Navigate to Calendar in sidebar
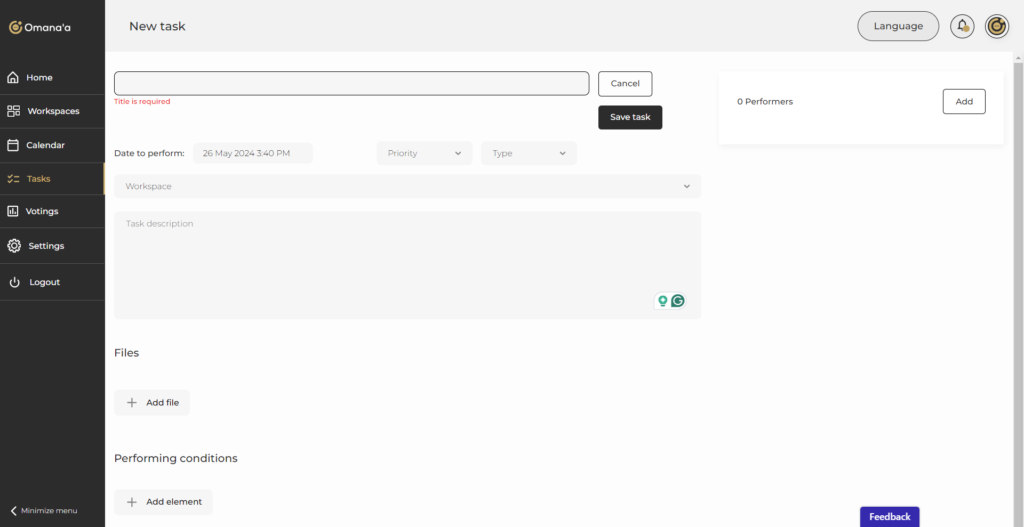This screenshot has width=1024, height=527. pos(45,145)
